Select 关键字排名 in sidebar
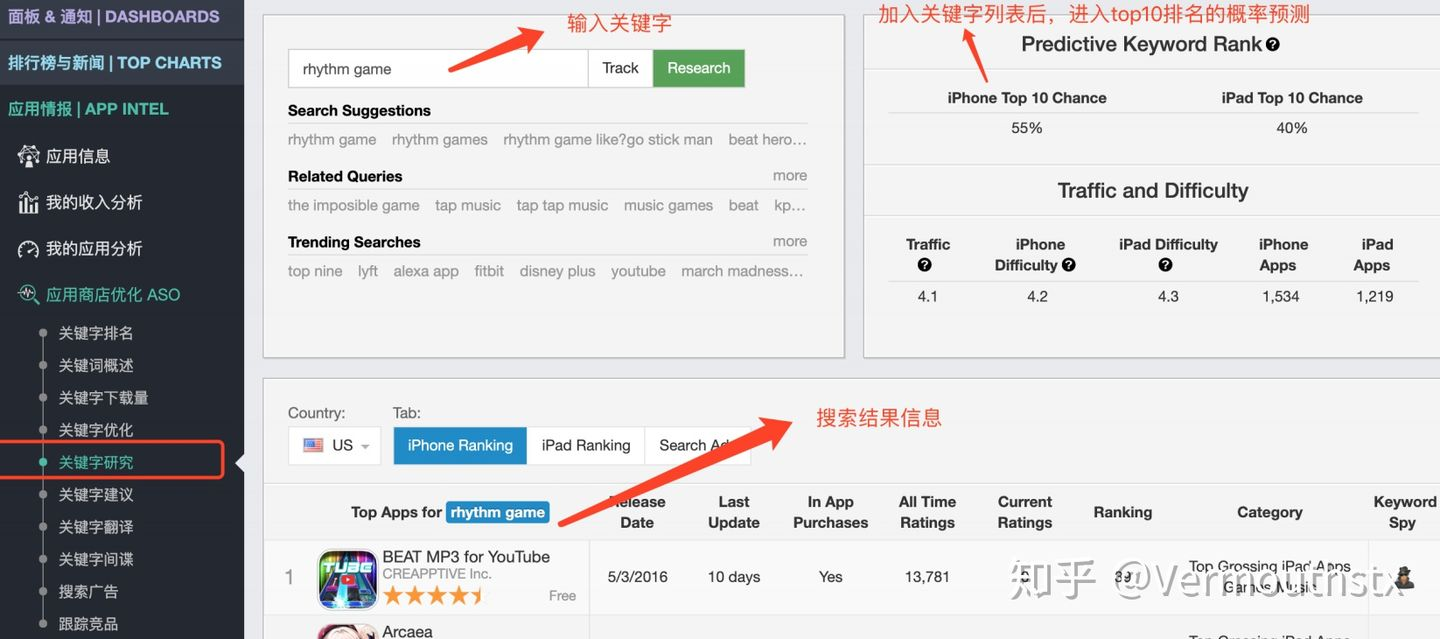Image resolution: width=1440 pixels, height=639 pixels. (96, 333)
